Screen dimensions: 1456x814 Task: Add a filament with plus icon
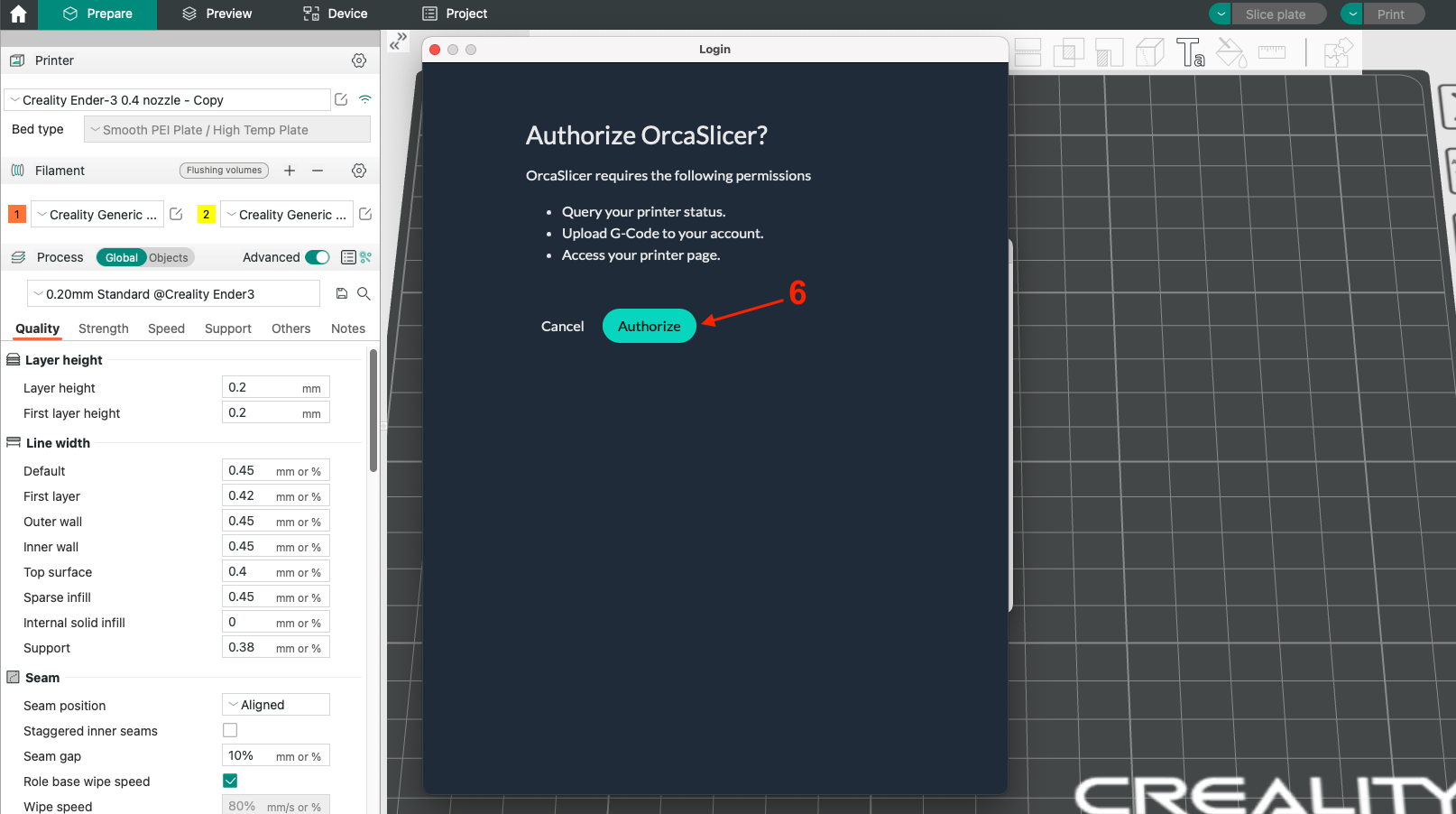click(290, 171)
